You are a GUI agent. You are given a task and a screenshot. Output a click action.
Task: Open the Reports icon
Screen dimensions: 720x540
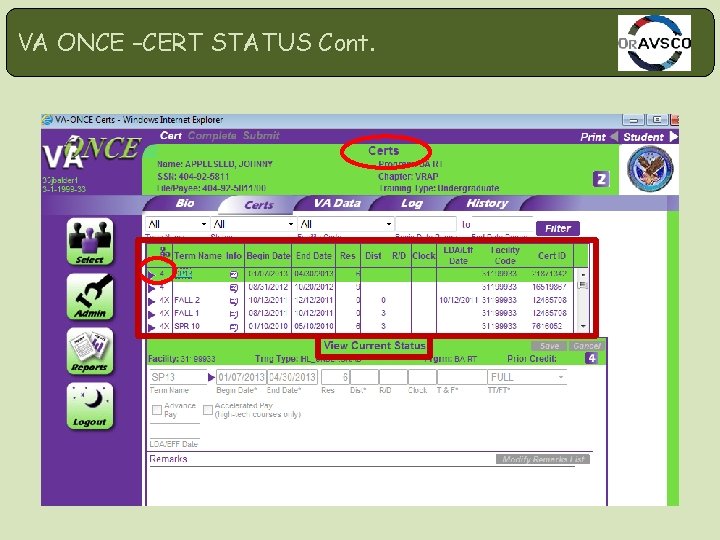click(90, 351)
